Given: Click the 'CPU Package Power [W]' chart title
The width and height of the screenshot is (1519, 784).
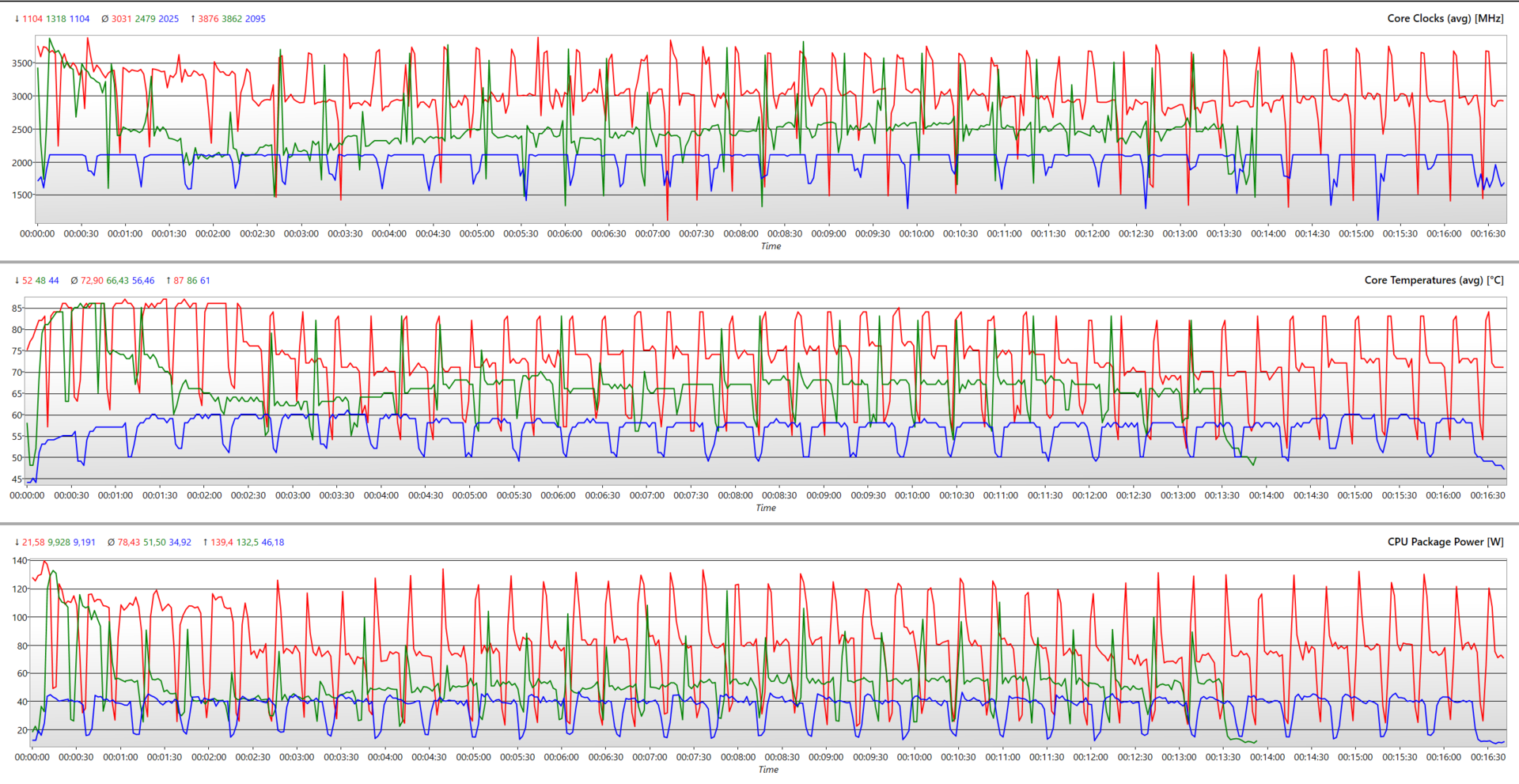Looking at the screenshot, I should pos(1445,542).
